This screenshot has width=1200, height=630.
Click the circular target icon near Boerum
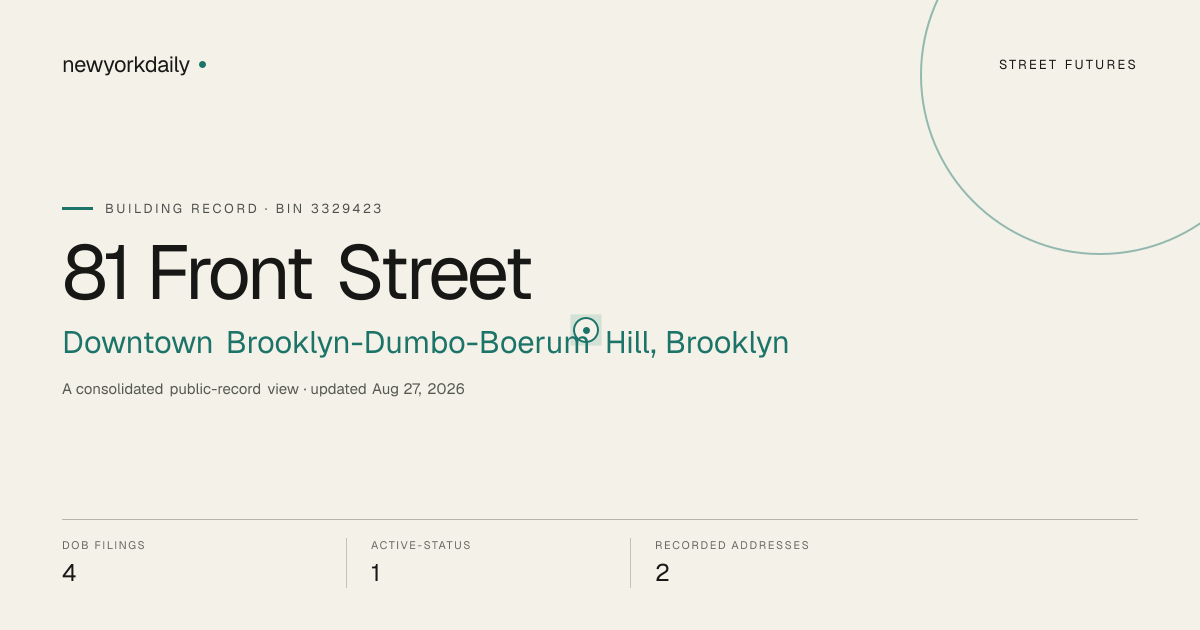point(586,330)
